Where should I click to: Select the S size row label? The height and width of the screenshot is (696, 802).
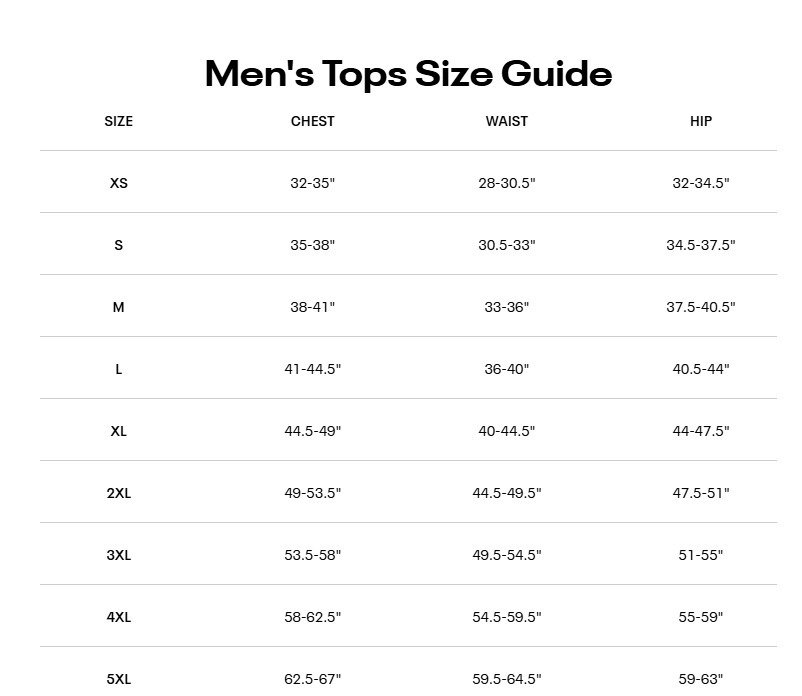tap(119, 245)
